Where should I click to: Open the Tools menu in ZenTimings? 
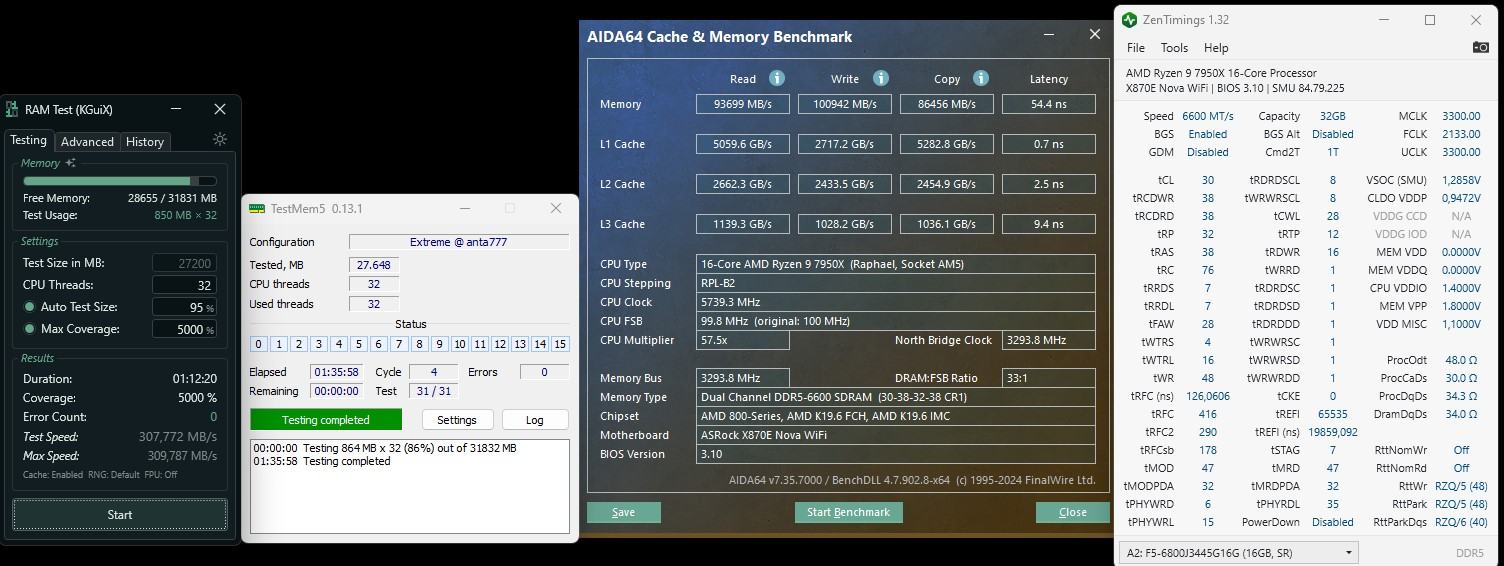[x=1174, y=48]
